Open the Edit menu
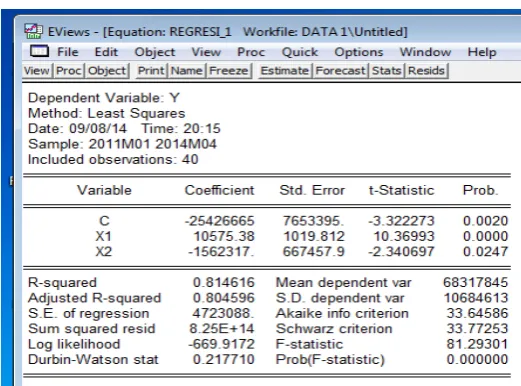The width and height of the screenshot is (521, 386). pos(106,52)
